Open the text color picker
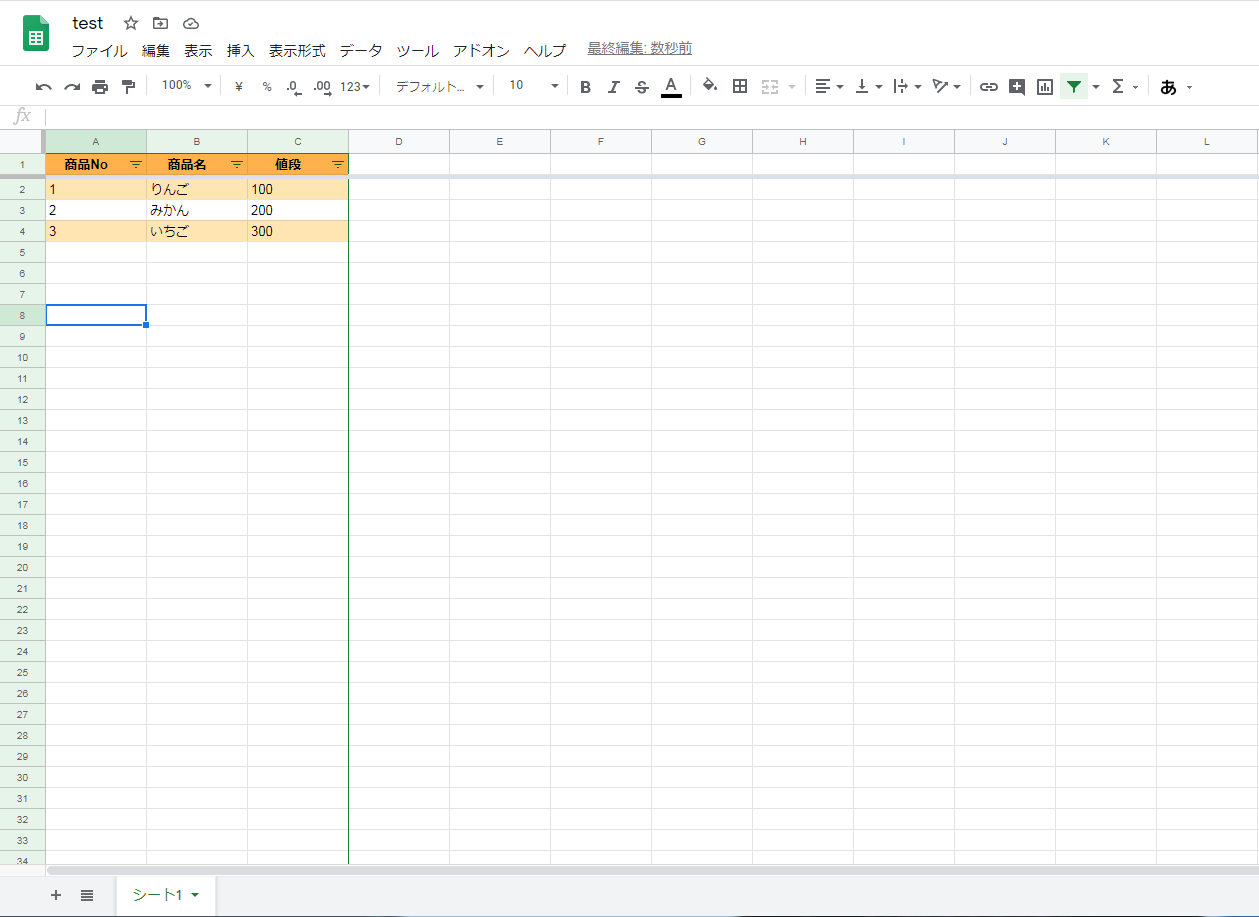Image resolution: width=1259 pixels, height=917 pixels. [x=671, y=86]
